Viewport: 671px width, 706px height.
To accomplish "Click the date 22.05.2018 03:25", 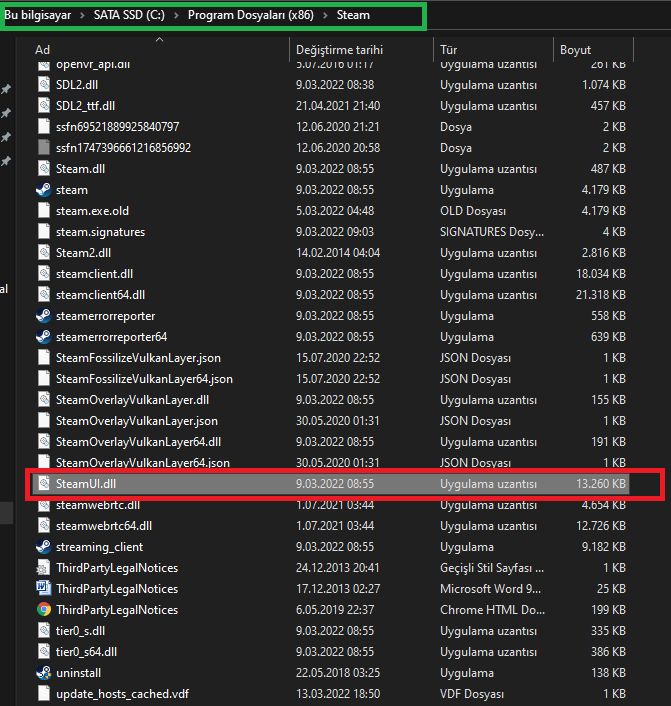I will click(338, 673).
